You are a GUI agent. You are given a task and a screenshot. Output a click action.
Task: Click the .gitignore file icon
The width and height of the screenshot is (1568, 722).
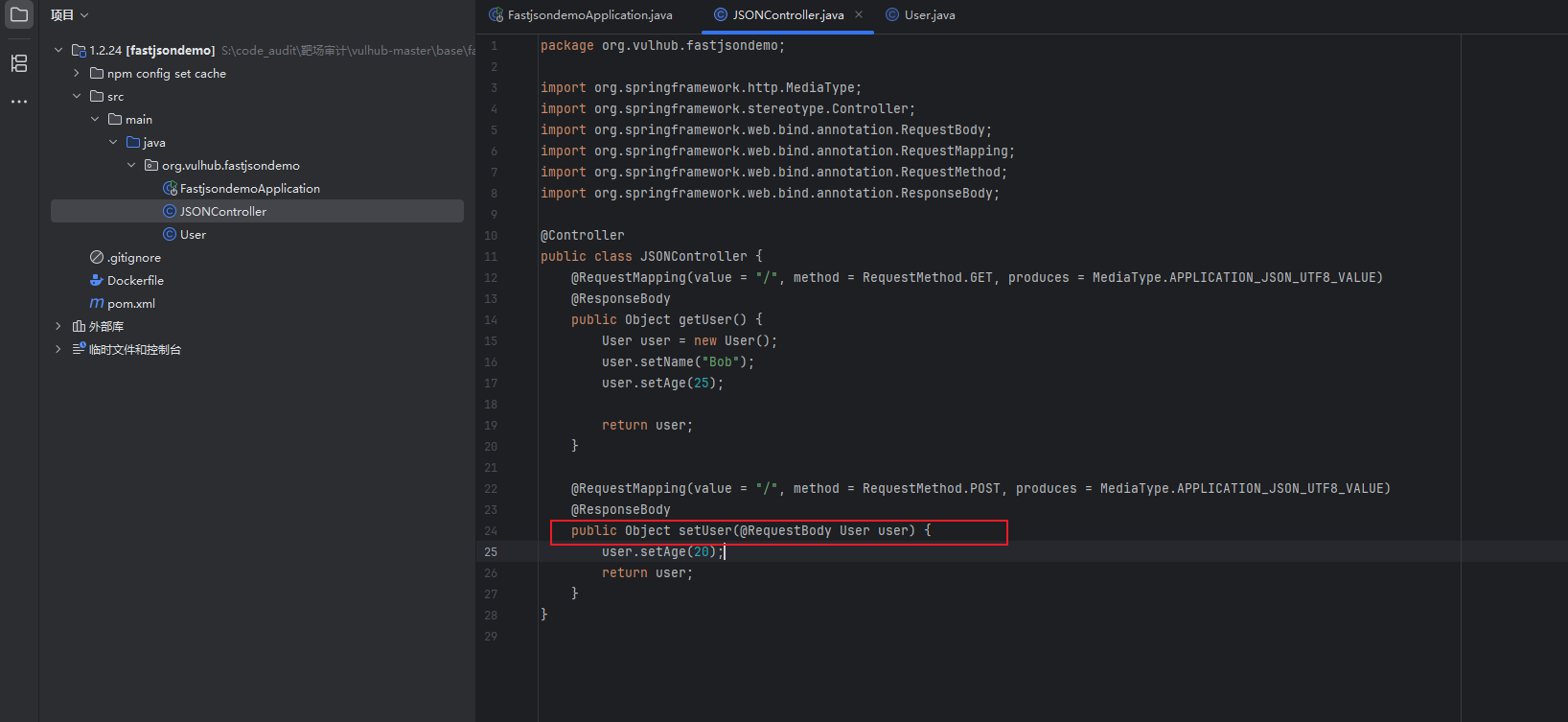pyautogui.click(x=97, y=257)
